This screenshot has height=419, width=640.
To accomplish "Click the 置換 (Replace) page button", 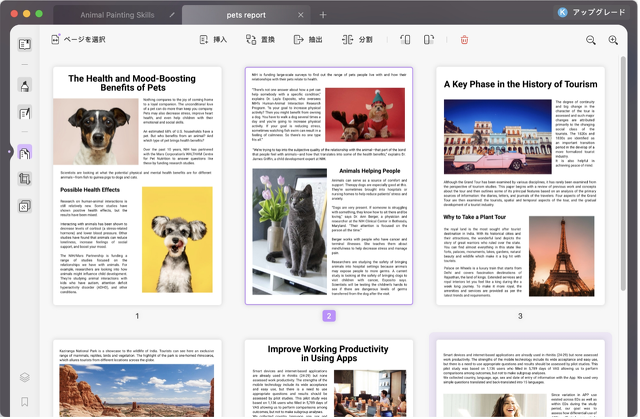I will pyautogui.click(x=258, y=40).
